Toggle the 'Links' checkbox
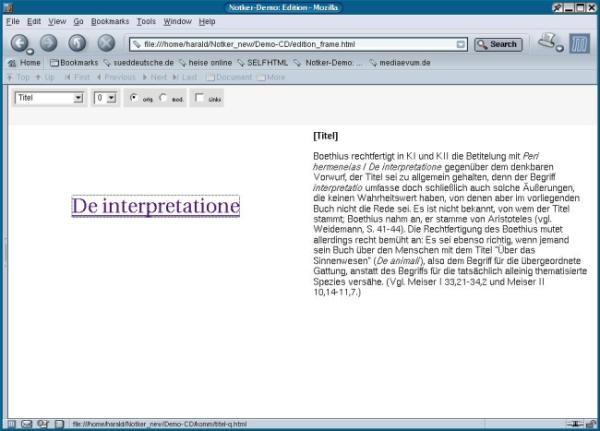Viewport: 600px width, 431px height. coord(199,98)
